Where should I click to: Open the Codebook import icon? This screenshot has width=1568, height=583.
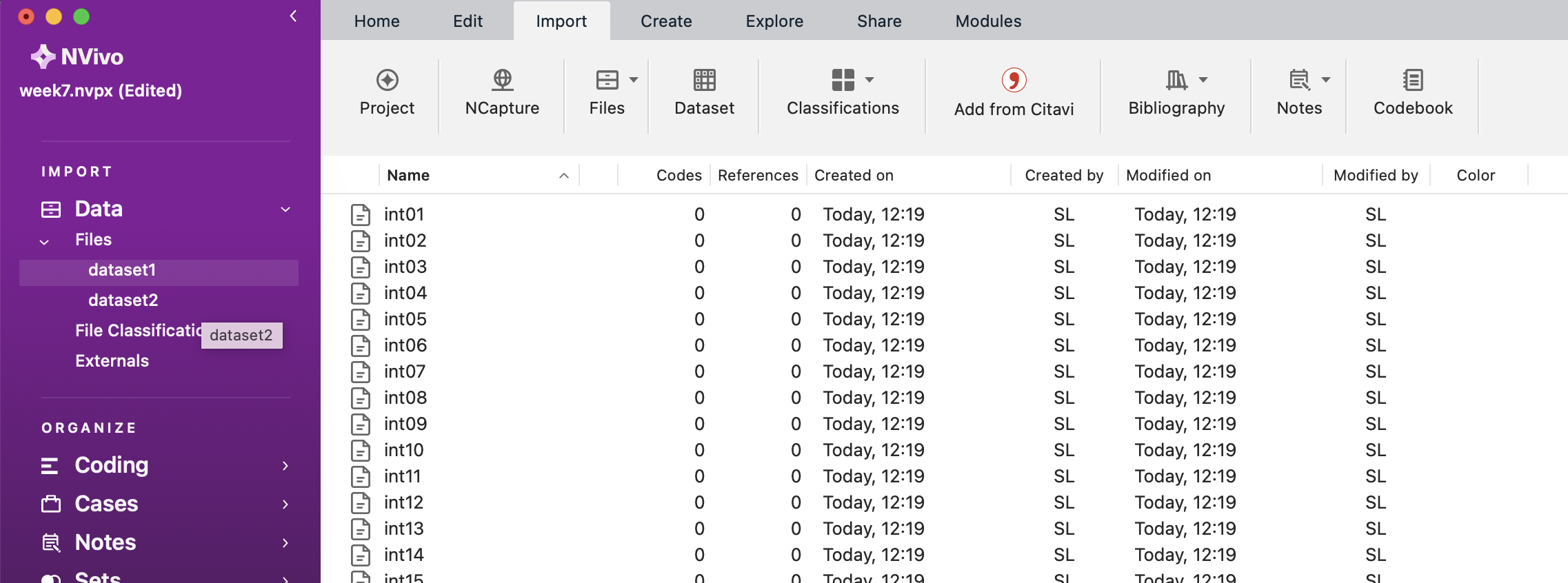pyautogui.click(x=1412, y=81)
